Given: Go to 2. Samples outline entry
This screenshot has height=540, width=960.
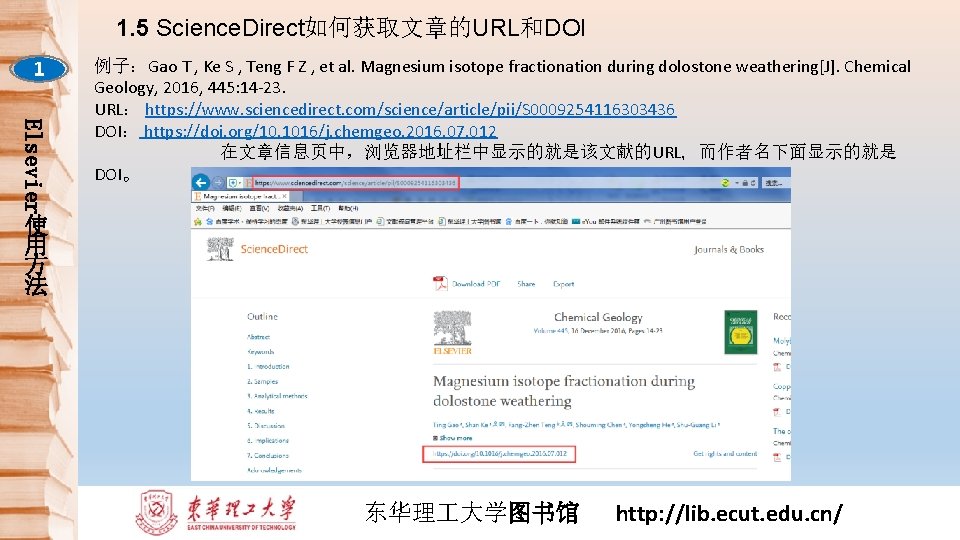Looking at the screenshot, I should (x=263, y=381).
